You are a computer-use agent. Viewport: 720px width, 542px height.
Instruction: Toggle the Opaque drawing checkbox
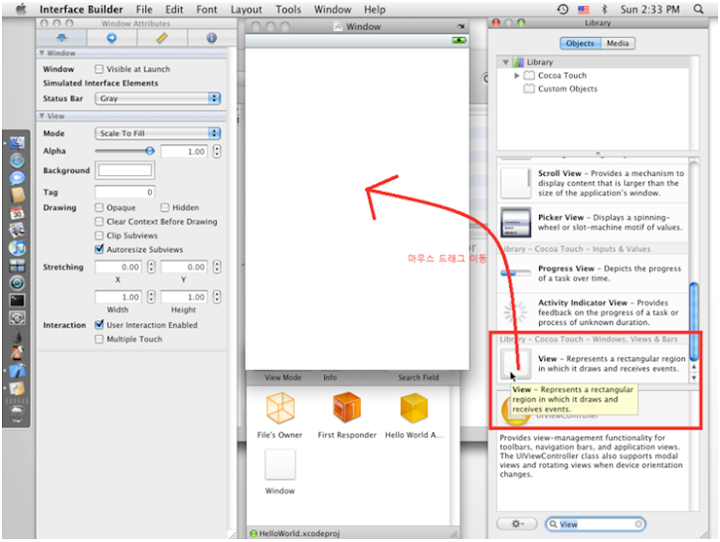point(99,208)
